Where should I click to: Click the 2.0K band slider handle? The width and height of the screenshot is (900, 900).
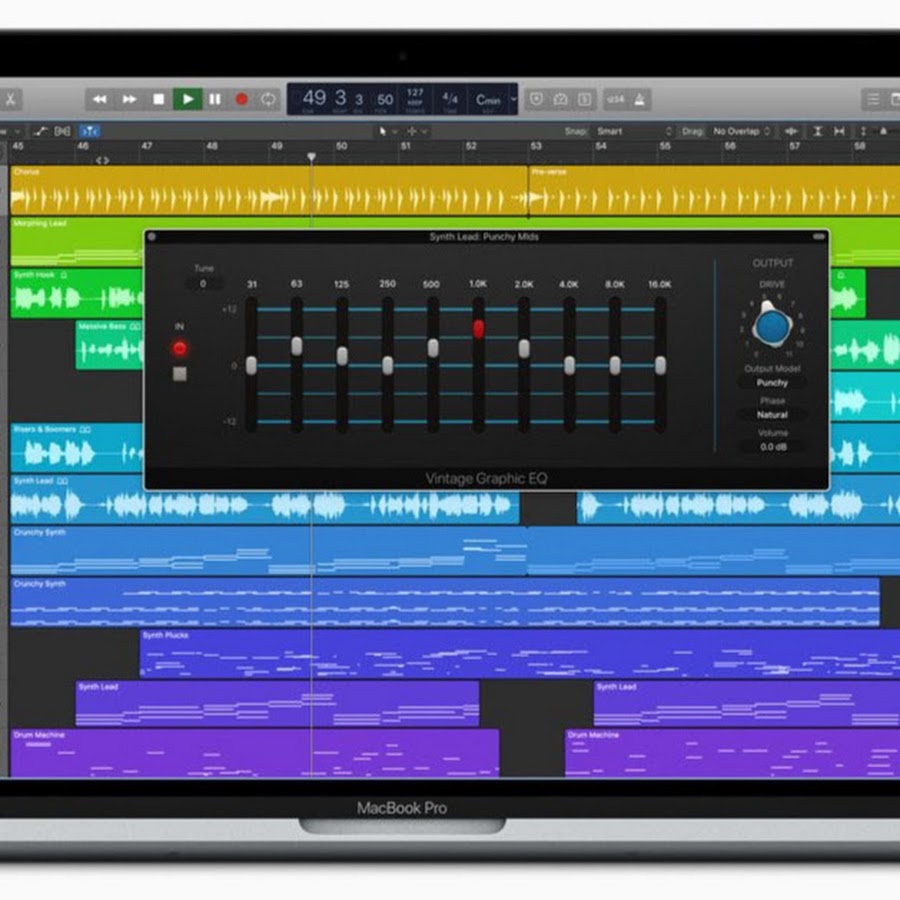[x=524, y=348]
